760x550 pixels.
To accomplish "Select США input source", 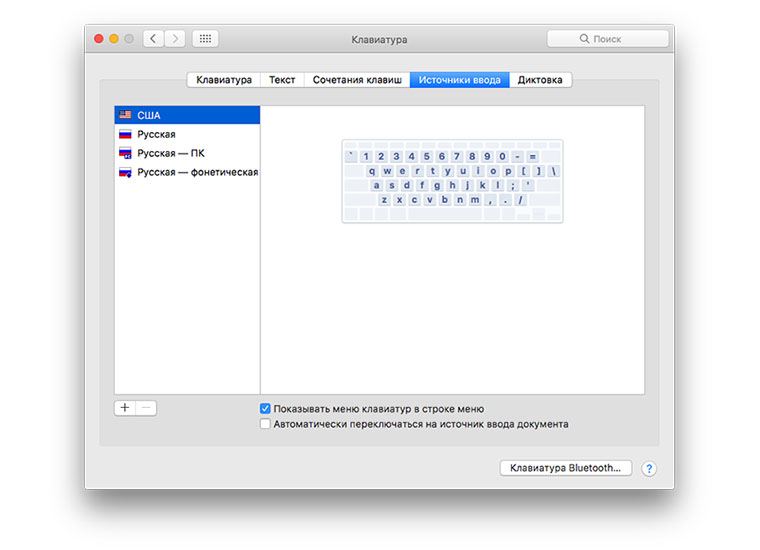I will pyautogui.click(x=187, y=115).
